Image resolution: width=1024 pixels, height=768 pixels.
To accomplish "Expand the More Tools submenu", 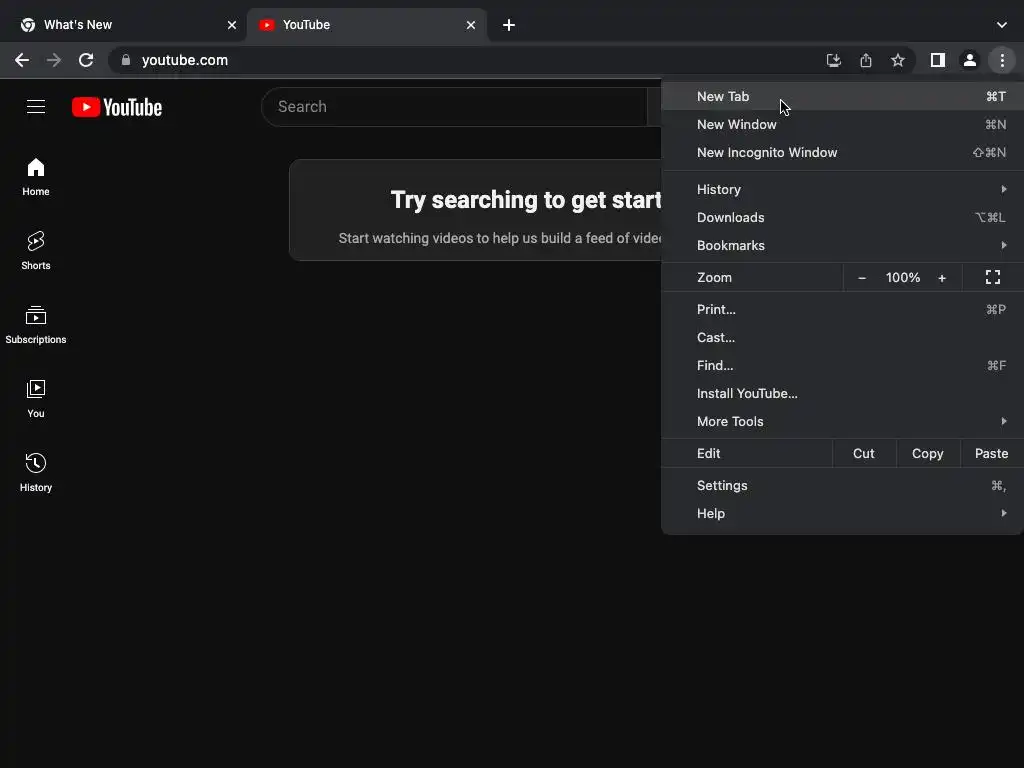I will (x=842, y=422).
